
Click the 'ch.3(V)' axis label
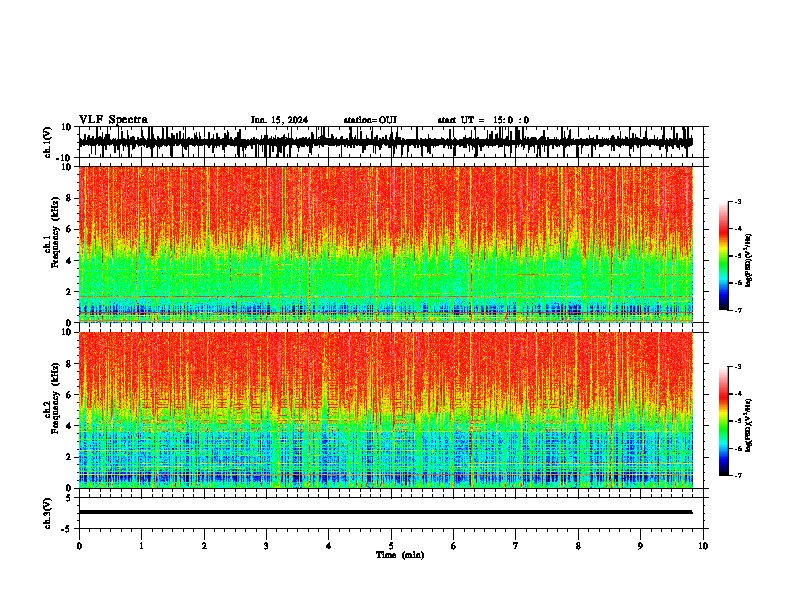(x=48, y=514)
